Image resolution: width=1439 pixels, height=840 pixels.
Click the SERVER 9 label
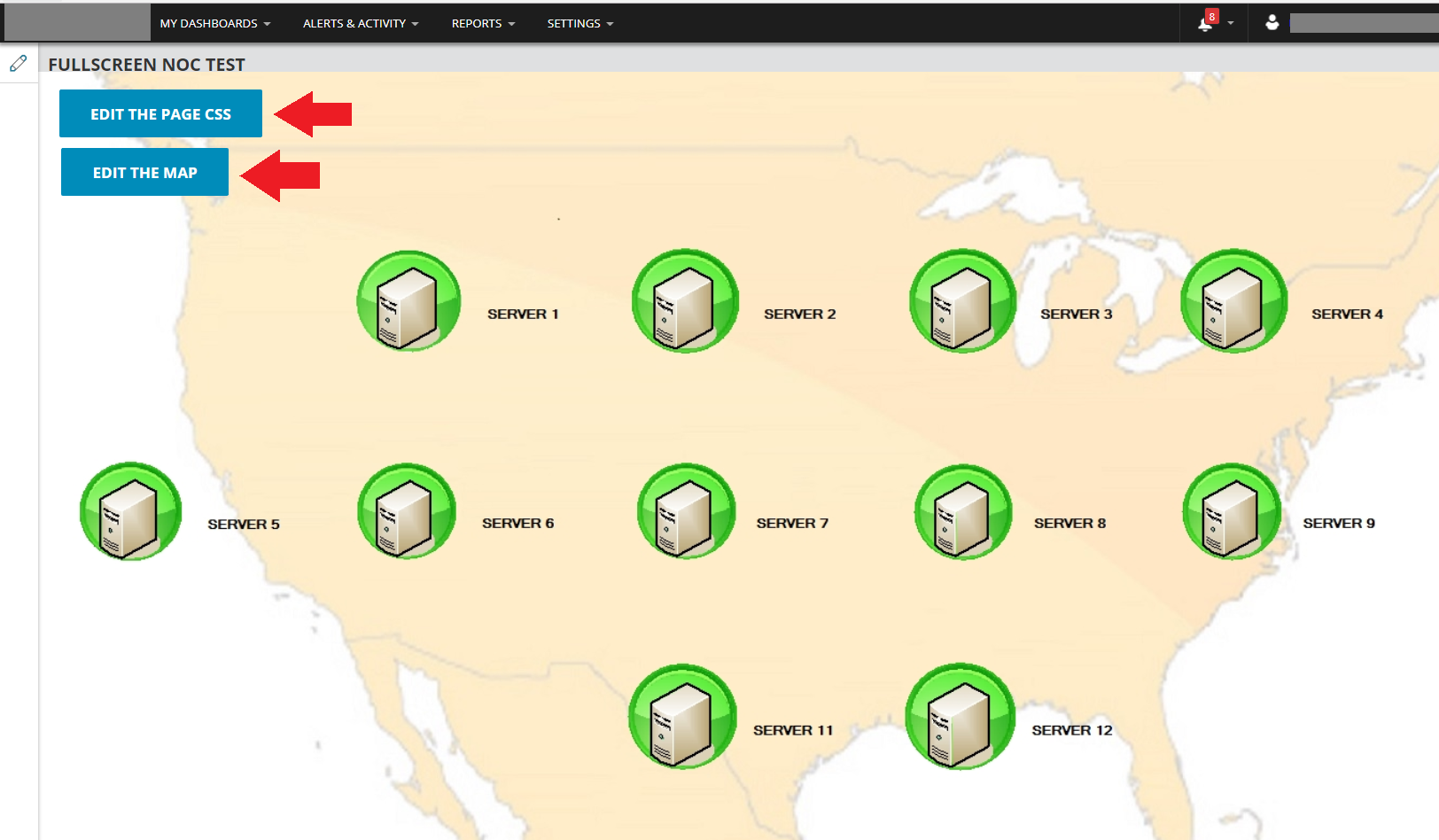tap(1340, 524)
